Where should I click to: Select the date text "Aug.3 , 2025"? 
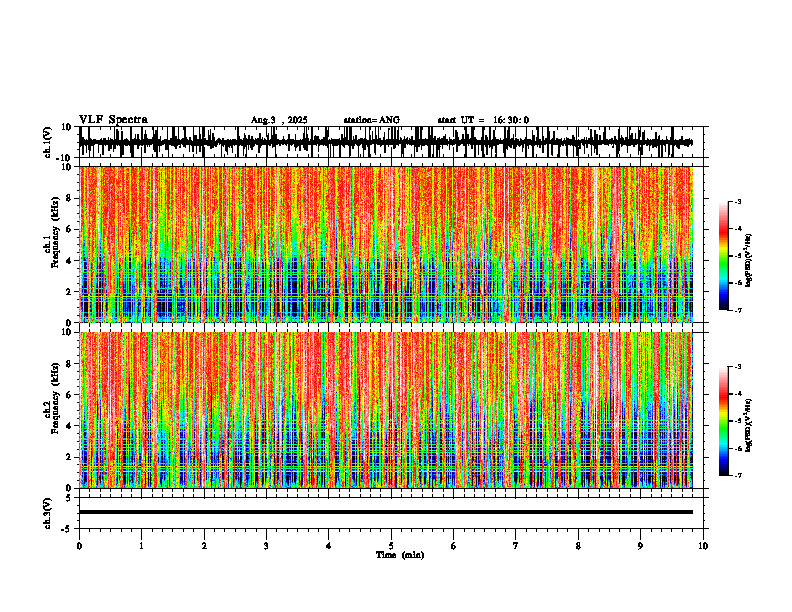click(279, 120)
